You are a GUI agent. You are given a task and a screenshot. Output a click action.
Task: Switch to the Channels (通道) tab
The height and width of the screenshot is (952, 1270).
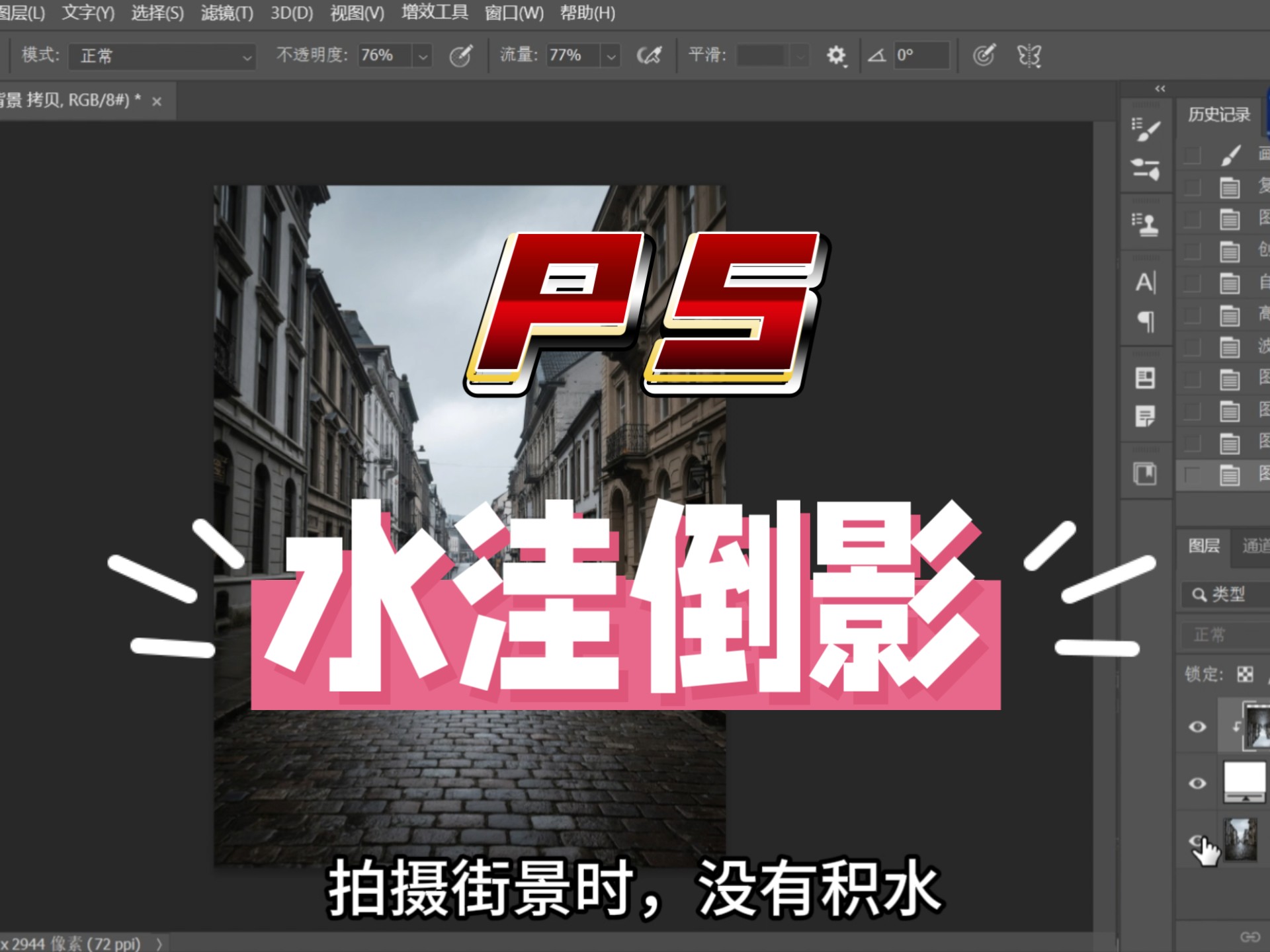(x=1255, y=545)
